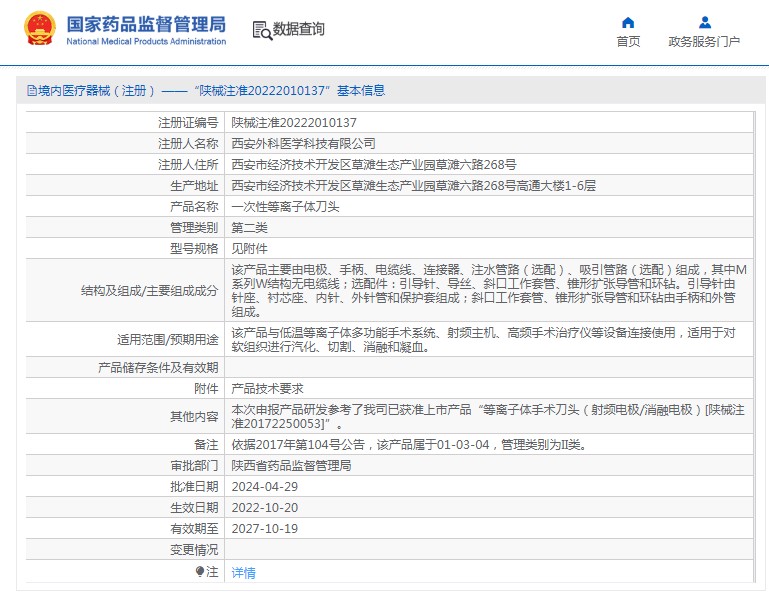
Task: Click the 其他内容 description text
Action: tap(487, 416)
